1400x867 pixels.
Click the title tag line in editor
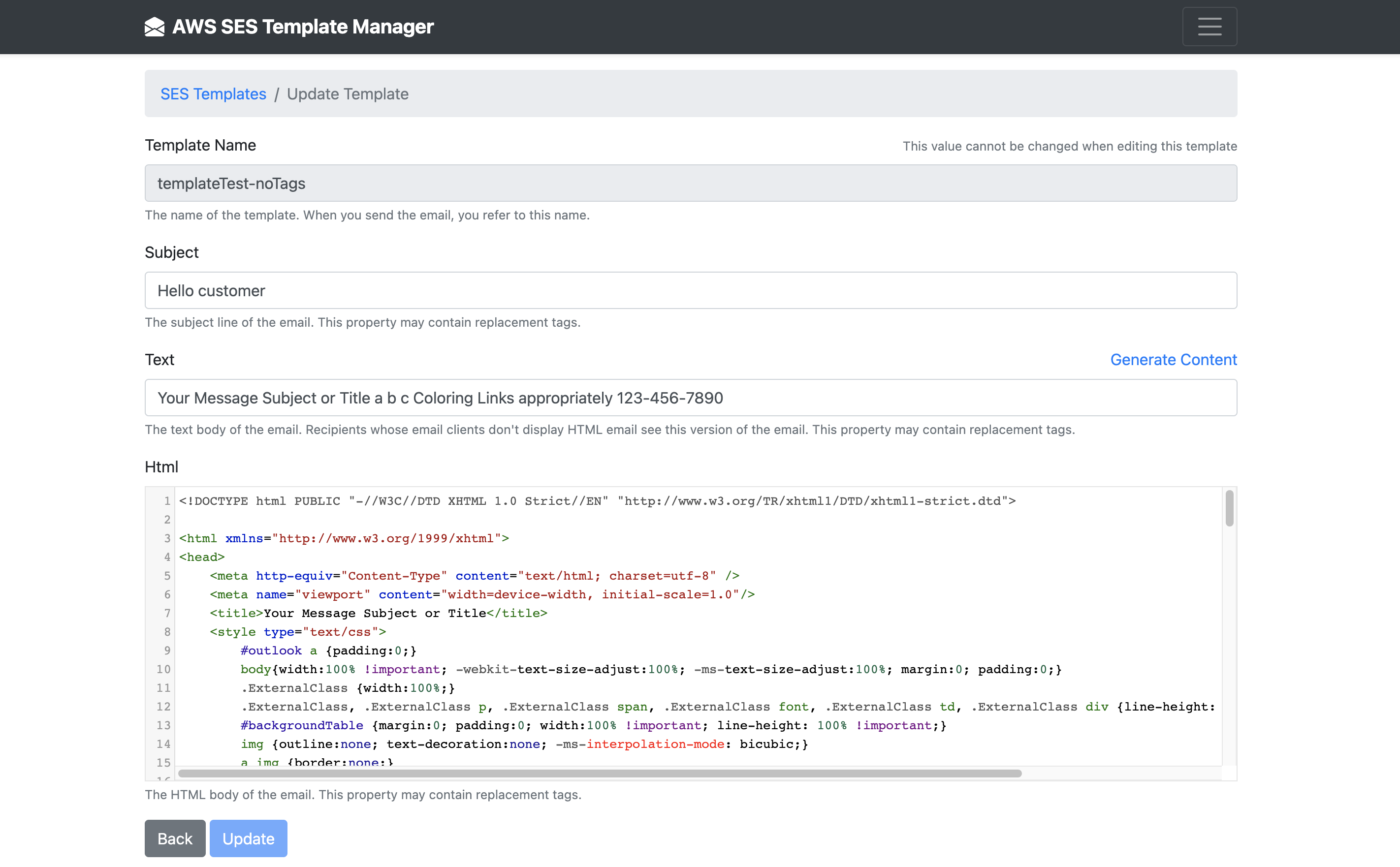tap(379, 614)
